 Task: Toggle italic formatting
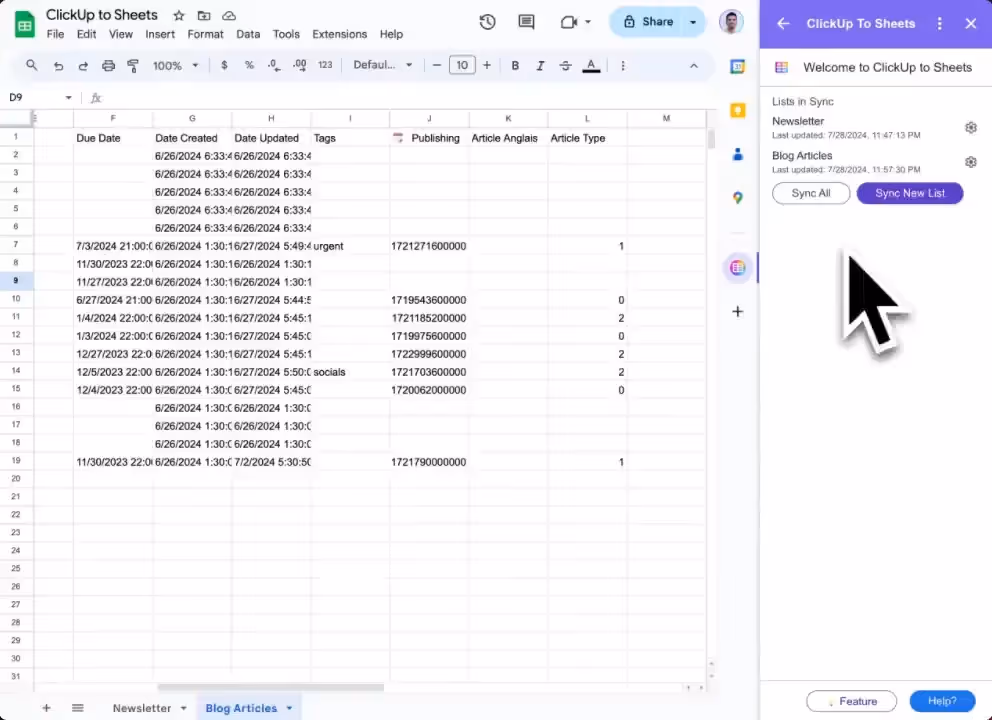pos(540,65)
